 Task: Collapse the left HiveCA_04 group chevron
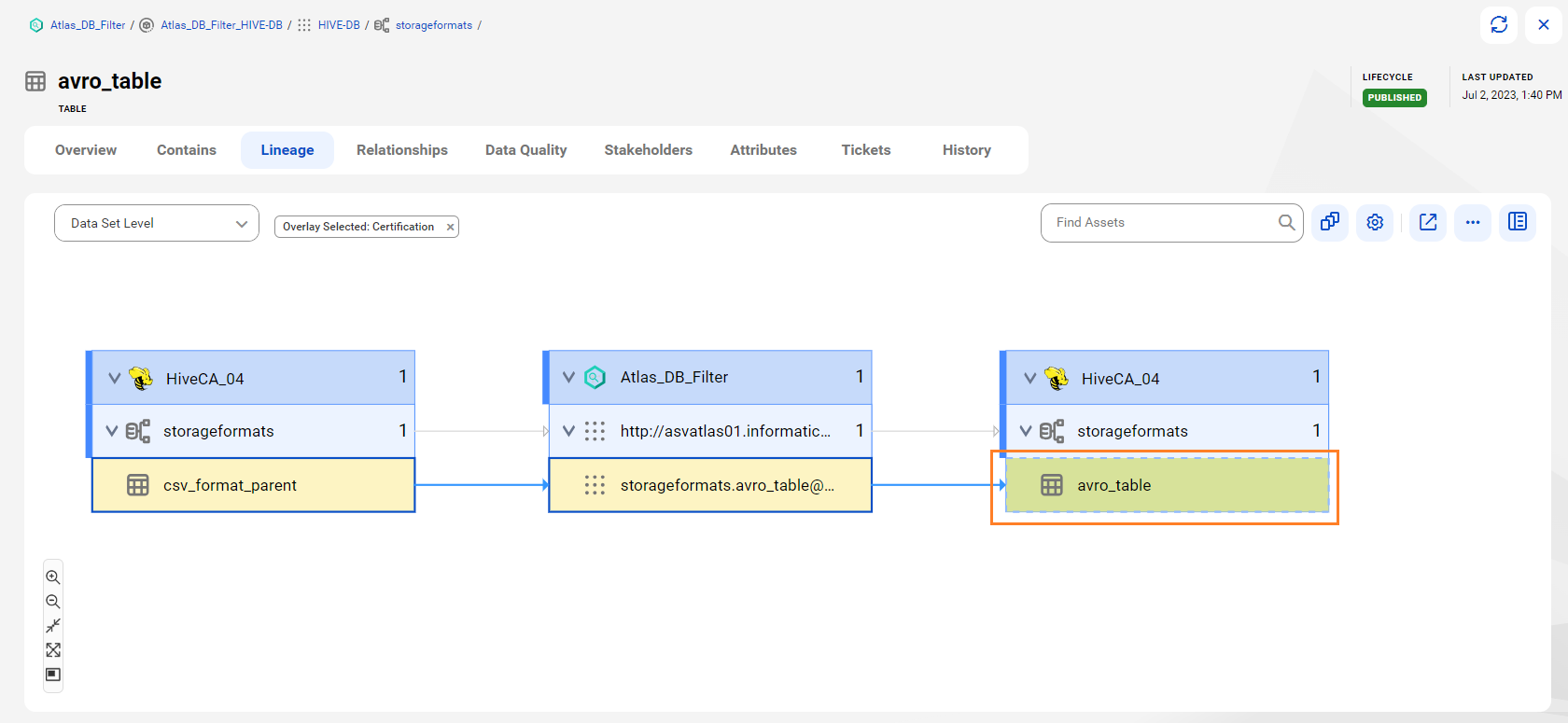(115, 378)
